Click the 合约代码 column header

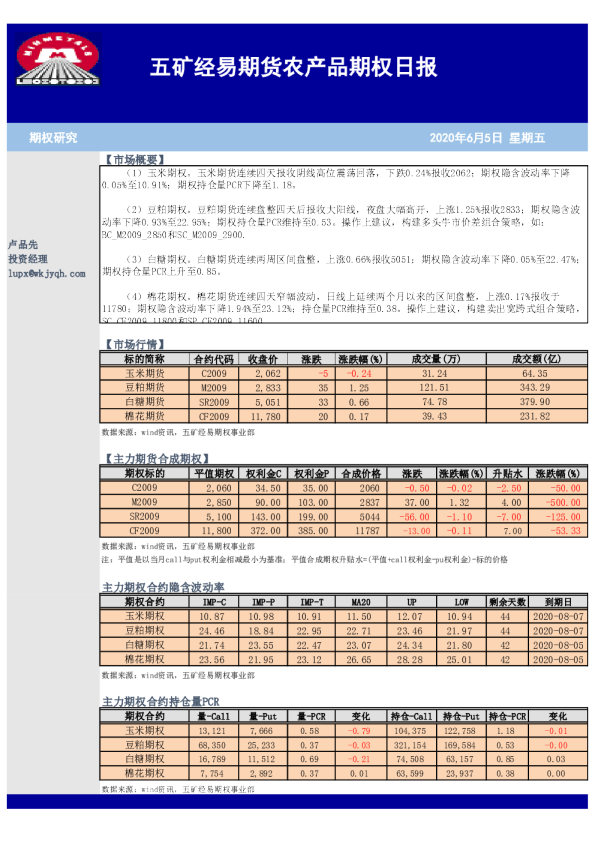pyautogui.click(x=214, y=359)
